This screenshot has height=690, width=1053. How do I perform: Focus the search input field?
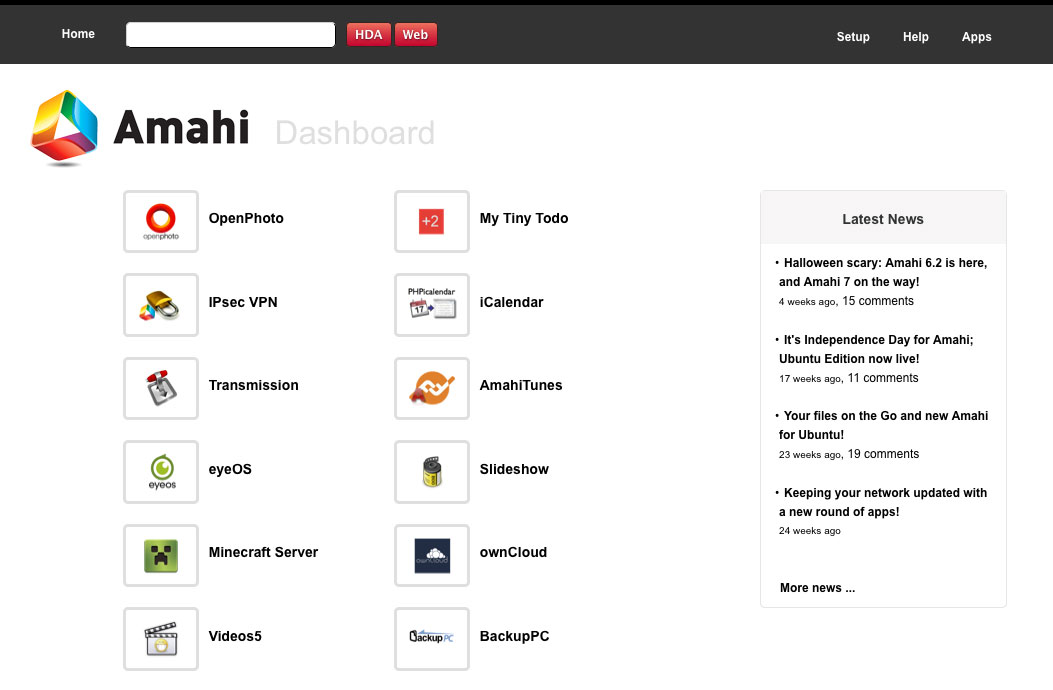point(230,35)
